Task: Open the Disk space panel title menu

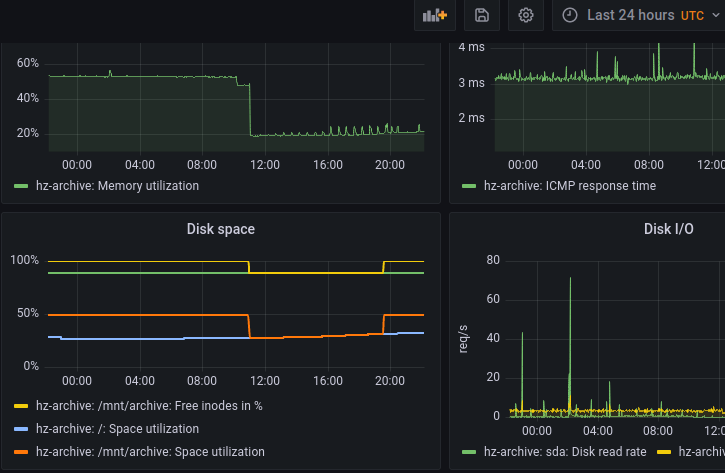Action: pyautogui.click(x=220, y=229)
